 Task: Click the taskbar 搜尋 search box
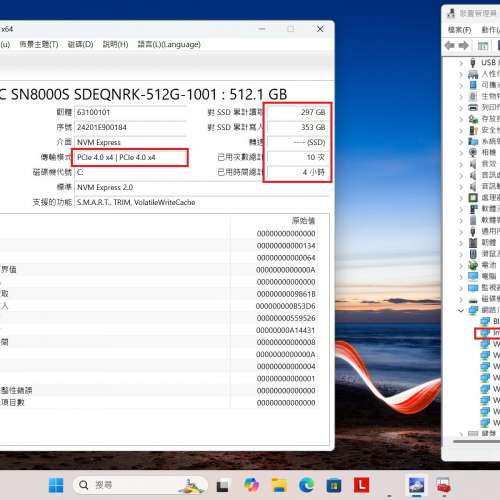140,485
